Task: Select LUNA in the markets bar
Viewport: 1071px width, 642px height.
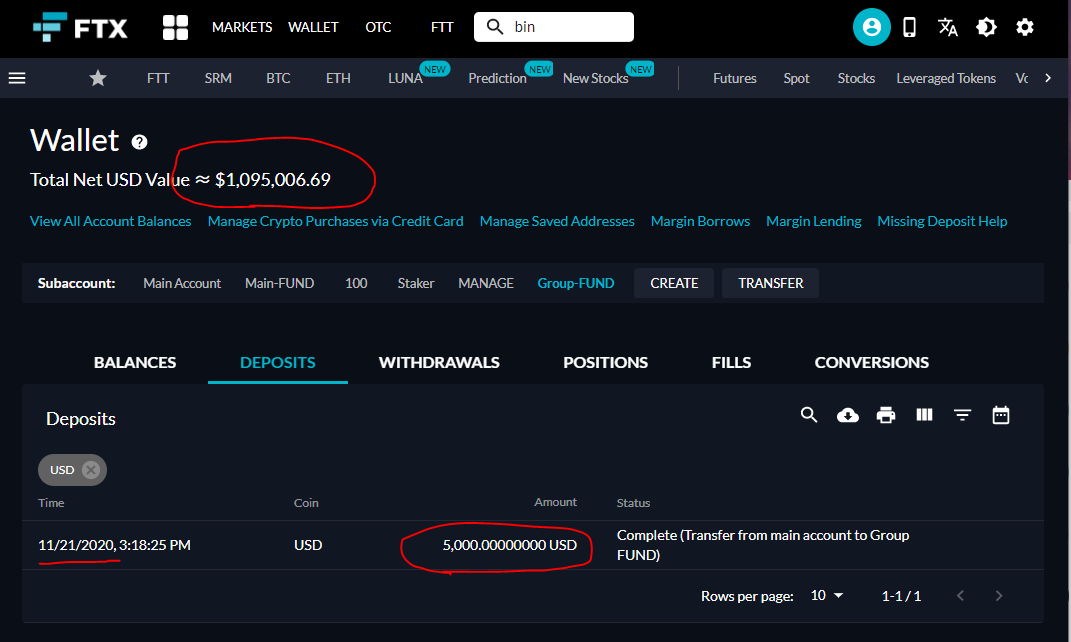Action: [405, 78]
